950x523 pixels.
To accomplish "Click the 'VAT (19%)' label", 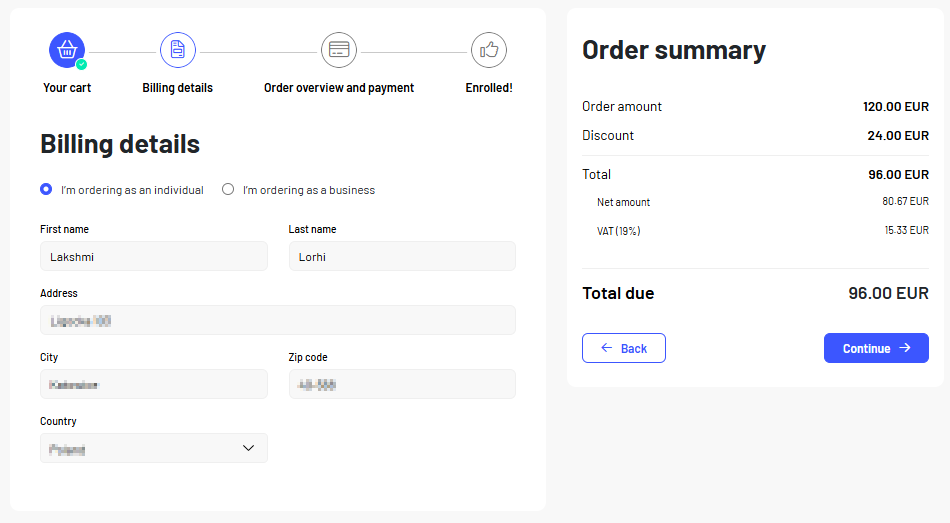I will click(x=619, y=231).
